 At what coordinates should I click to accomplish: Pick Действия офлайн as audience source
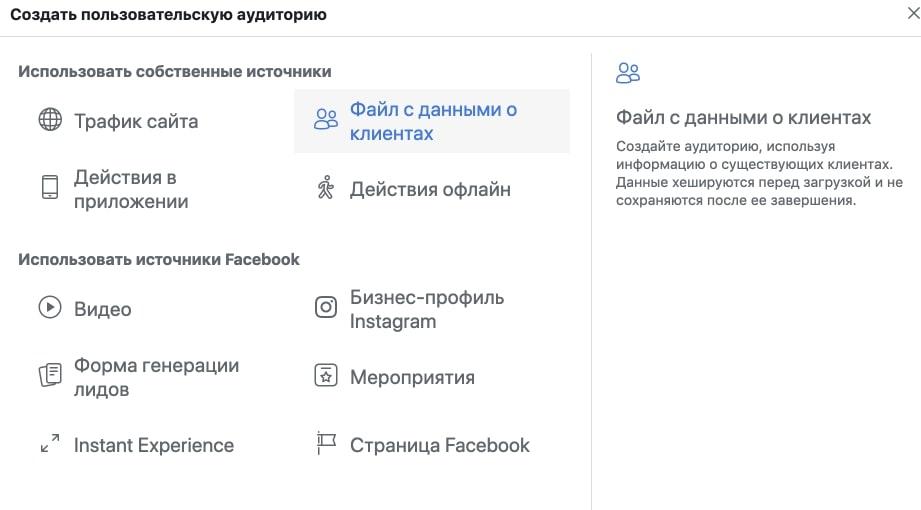pos(431,189)
